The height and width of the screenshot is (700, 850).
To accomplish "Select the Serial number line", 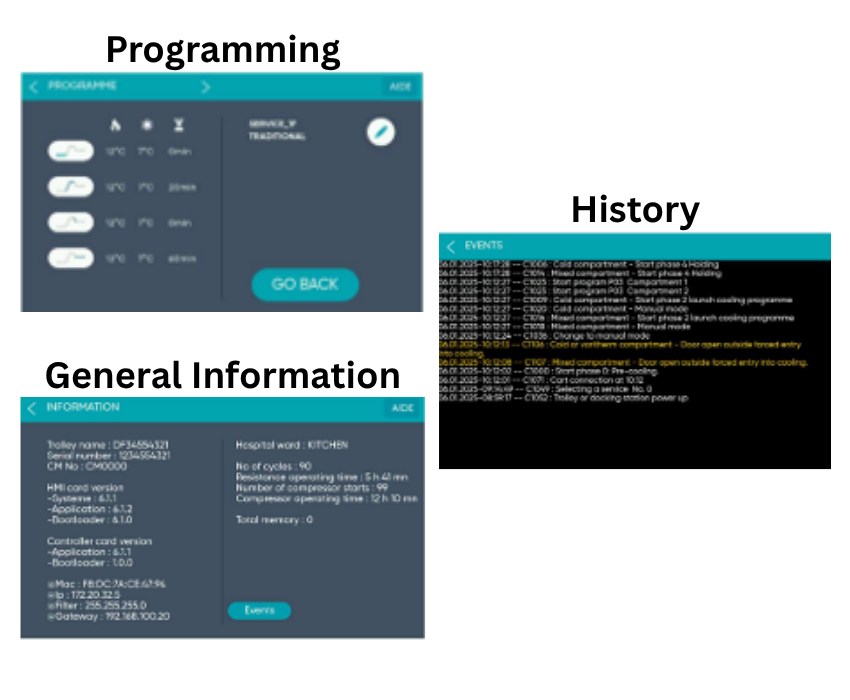I will 108,455.
